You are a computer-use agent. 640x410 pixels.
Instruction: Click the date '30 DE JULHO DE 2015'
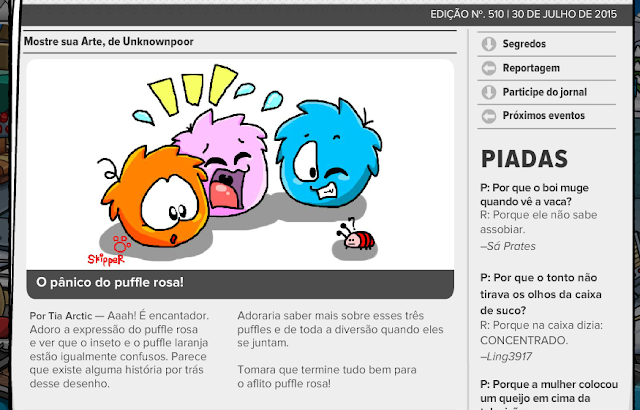(x=564, y=15)
